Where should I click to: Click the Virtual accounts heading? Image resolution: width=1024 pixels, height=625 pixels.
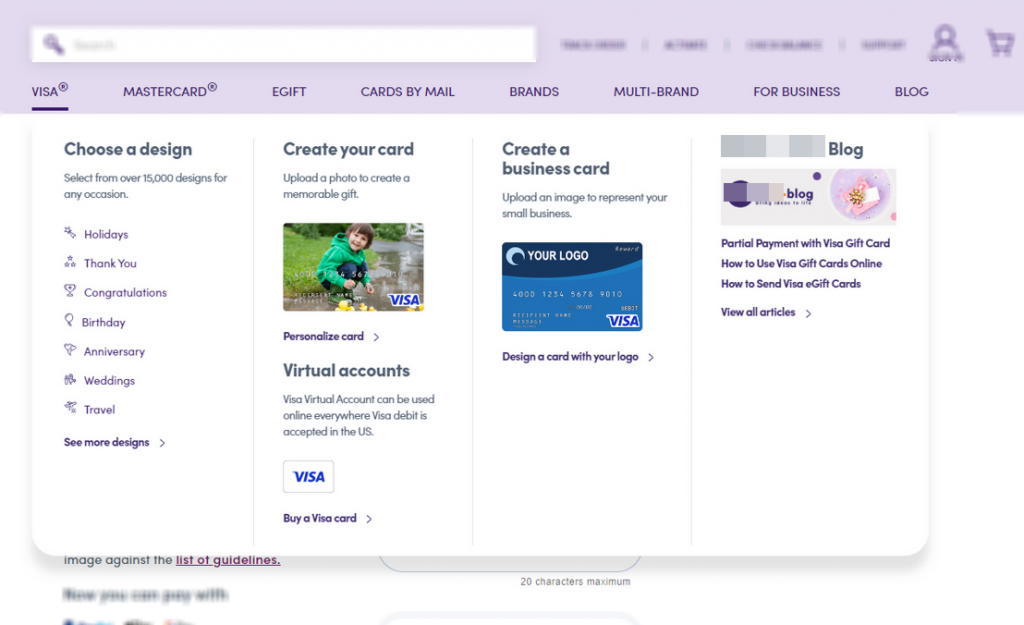click(x=346, y=370)
